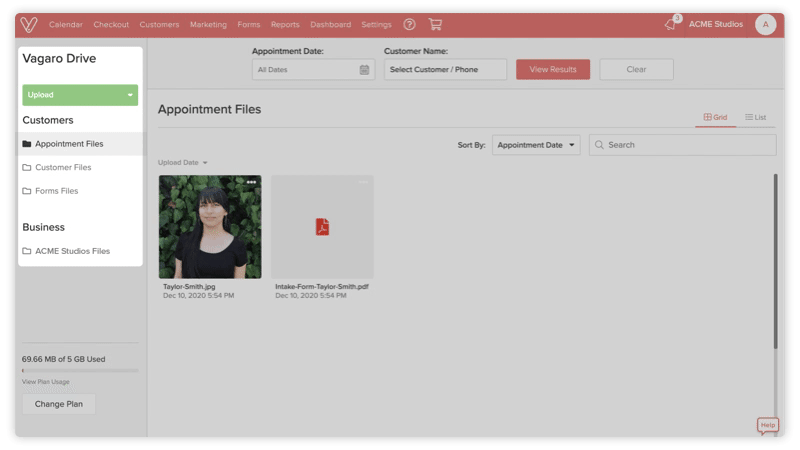Click the storage usage progress bar

[80, 370]
